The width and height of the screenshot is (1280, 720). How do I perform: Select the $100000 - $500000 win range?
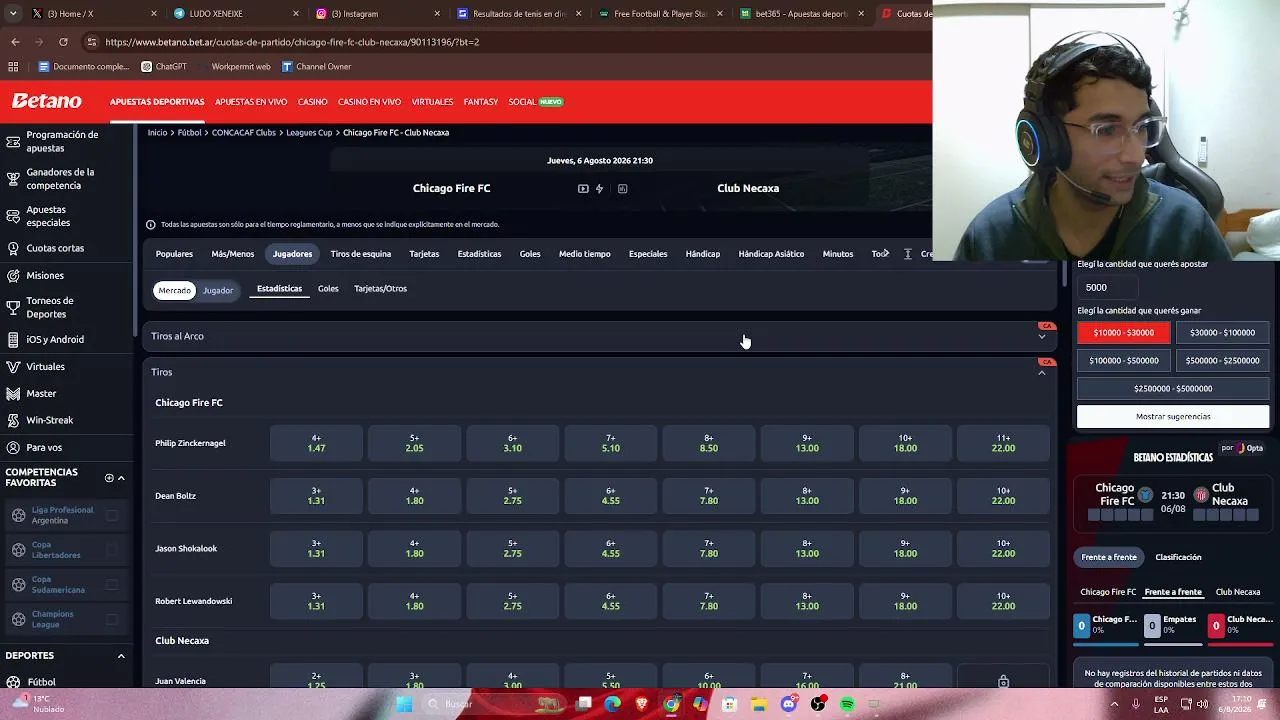[1124, 361]
